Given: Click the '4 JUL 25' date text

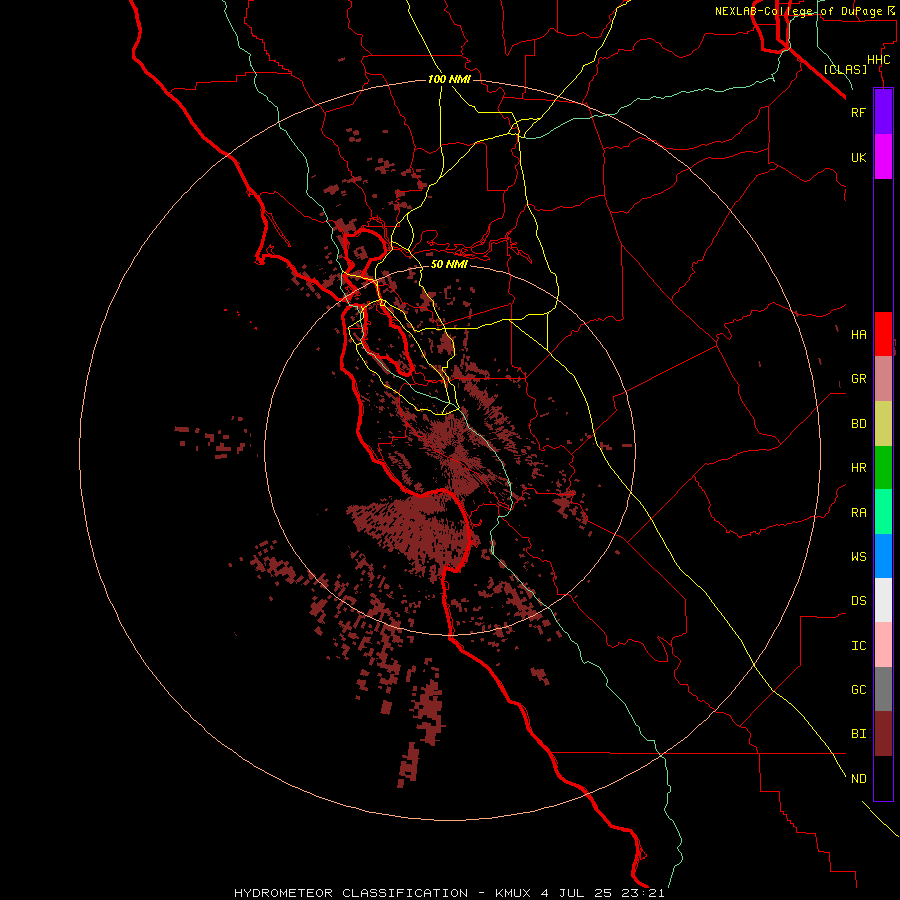Looking at the screenshot, I should coord(576,893).
